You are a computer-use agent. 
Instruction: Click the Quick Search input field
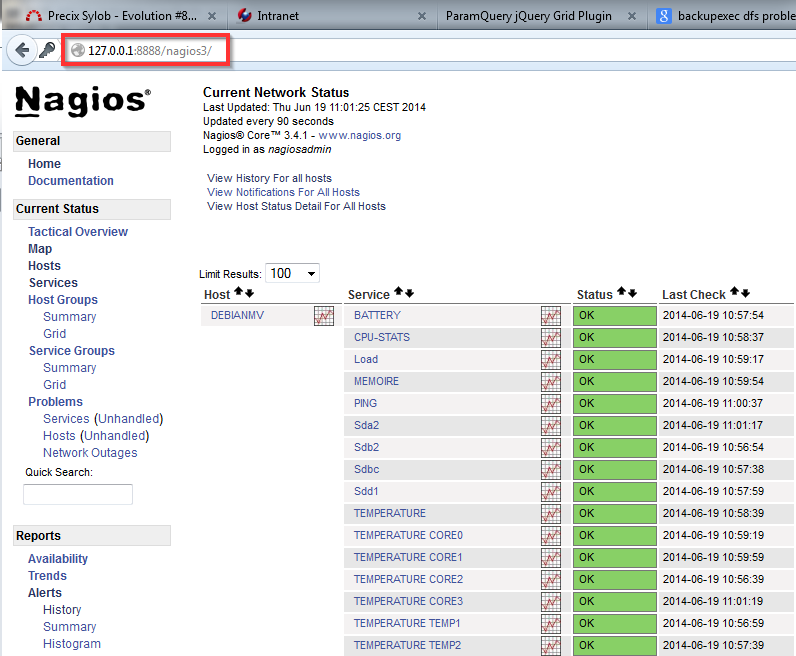coord(78,494)
